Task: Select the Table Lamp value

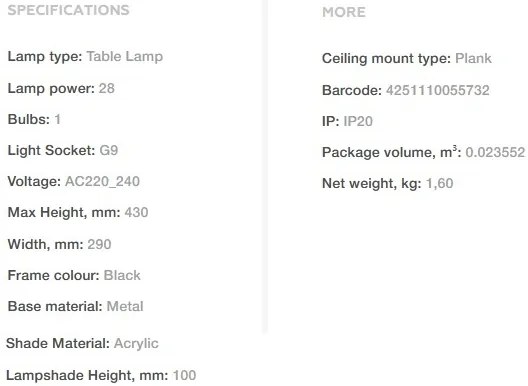Action: (x=125, y=56)
